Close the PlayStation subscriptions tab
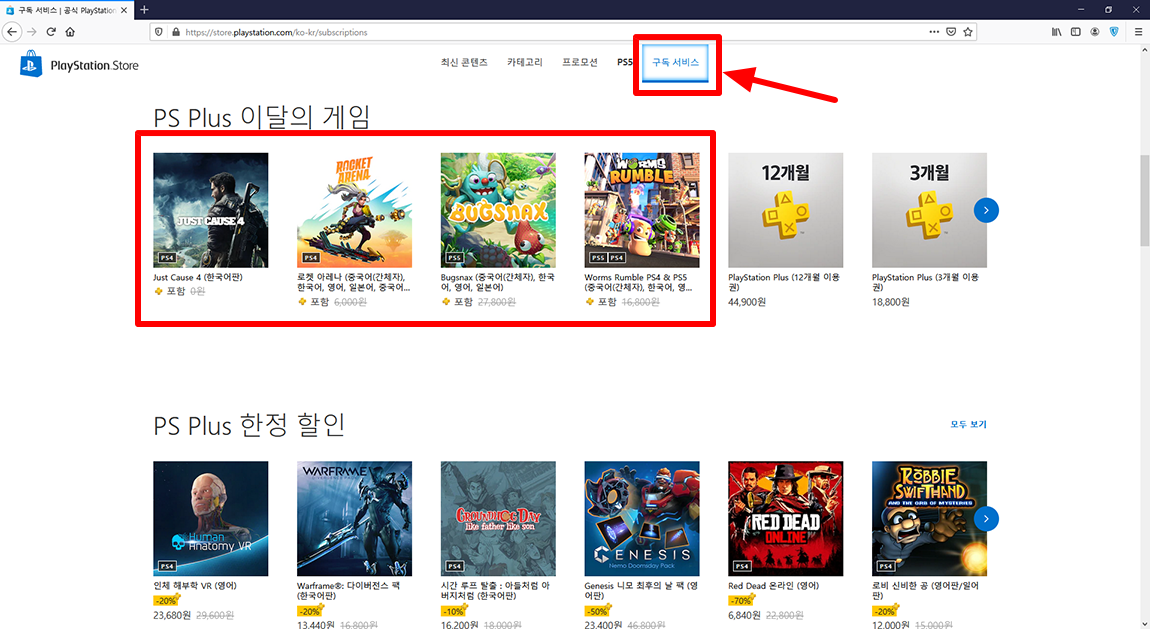 124,10
